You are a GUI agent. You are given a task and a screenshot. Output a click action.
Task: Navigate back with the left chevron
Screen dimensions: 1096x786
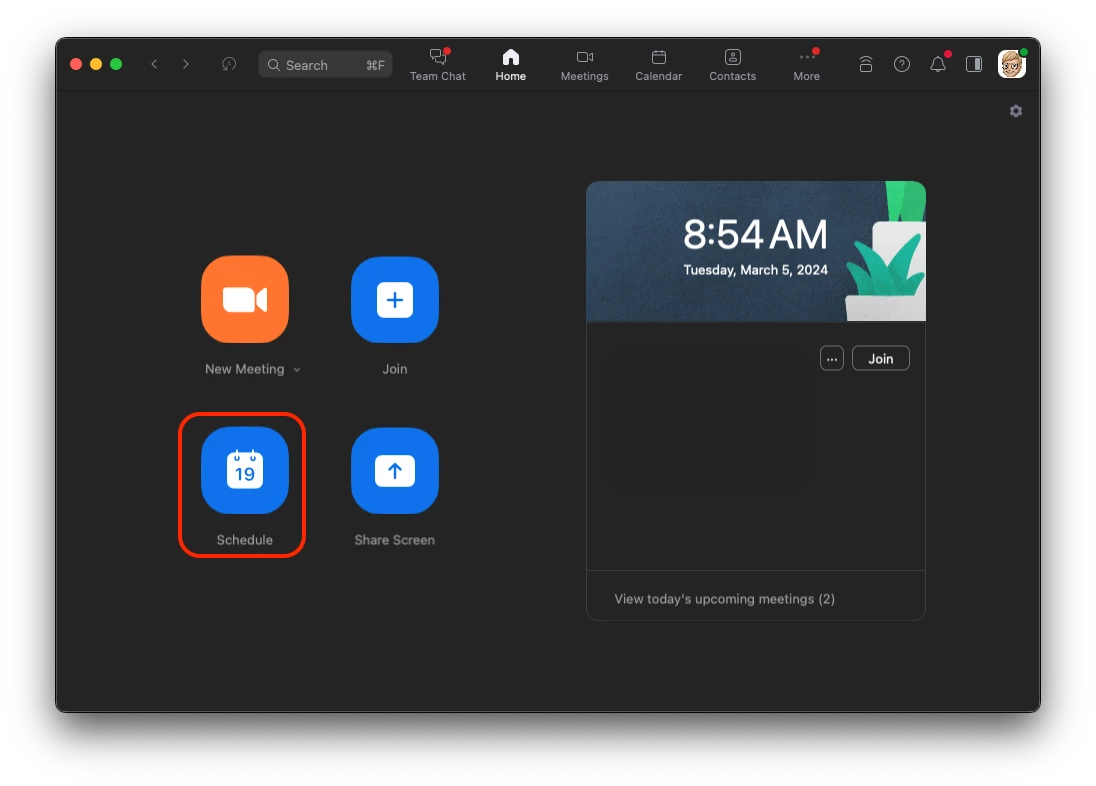tap(154, 64)
